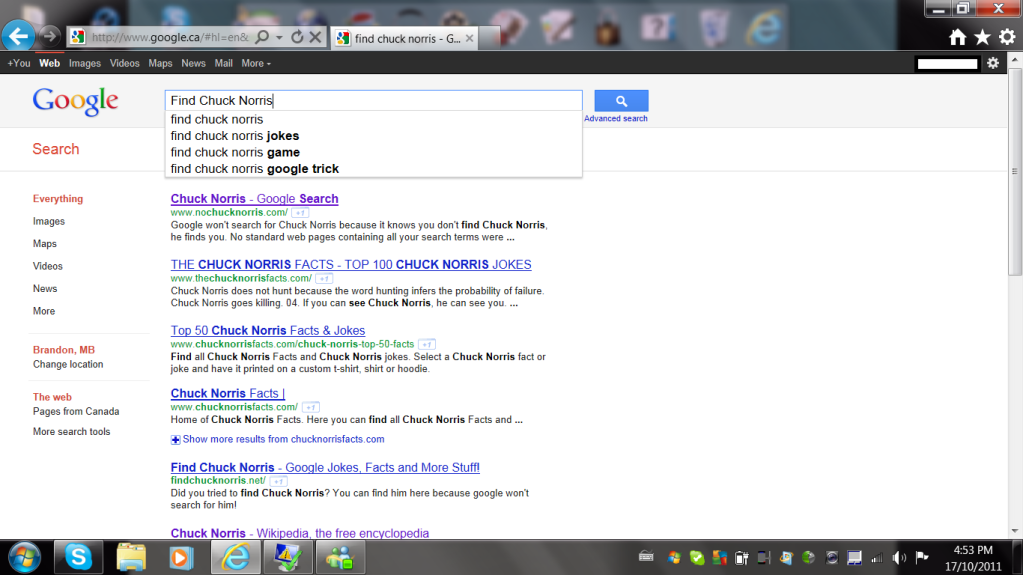This screenshot has height=575, width=1023.
Task: Click the Google options gear in black bar
Action: click(x=993, y=63)
